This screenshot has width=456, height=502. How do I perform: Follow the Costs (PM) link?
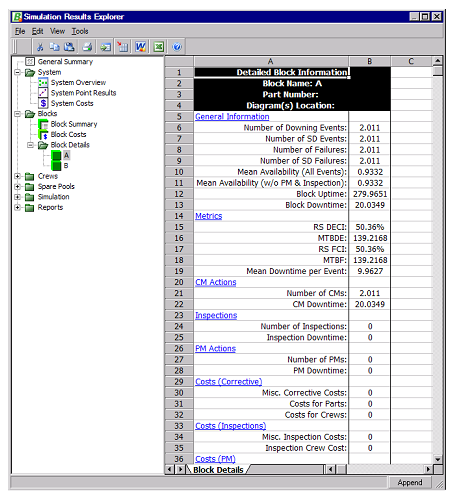coord(215,459)
